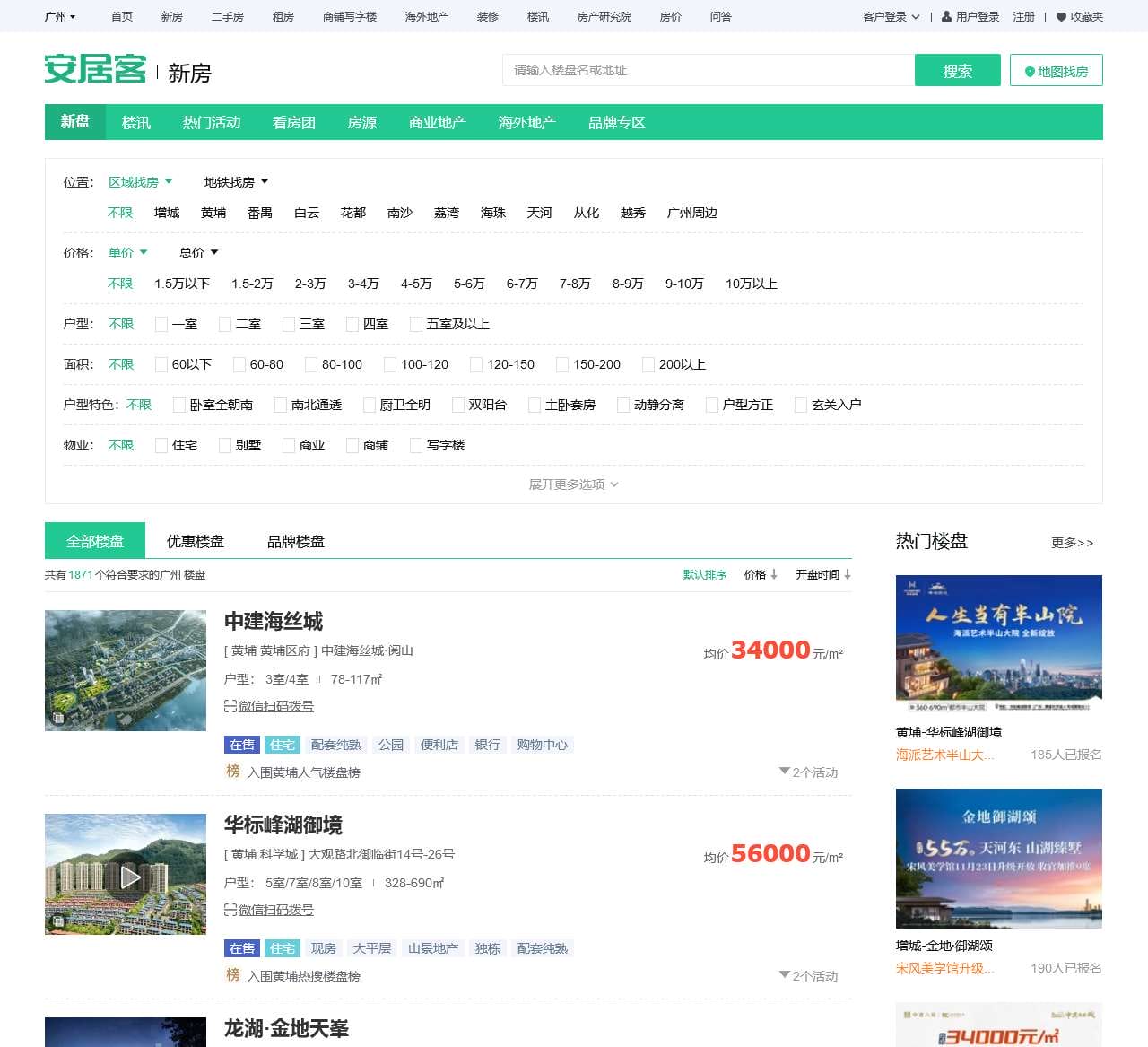Open the 金地御湖颂 ad banner
1148x1047 pixels.
pyautogui.click(x=999, y=858)
